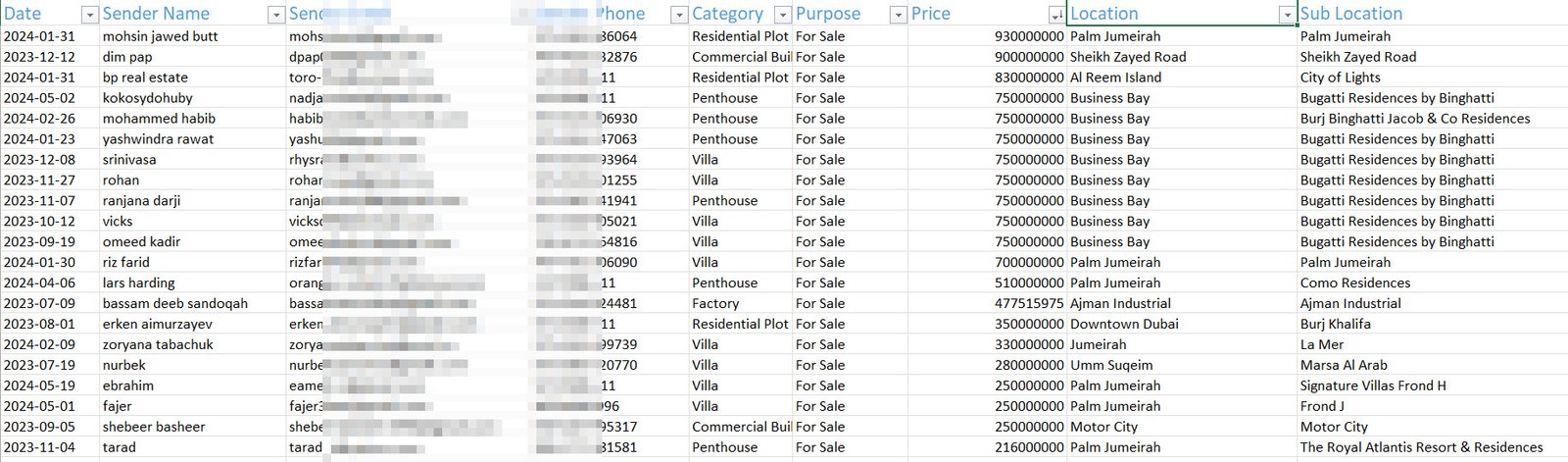
Task: Open the Sender Name filter dropdown
Action: [x=275, y=15]
